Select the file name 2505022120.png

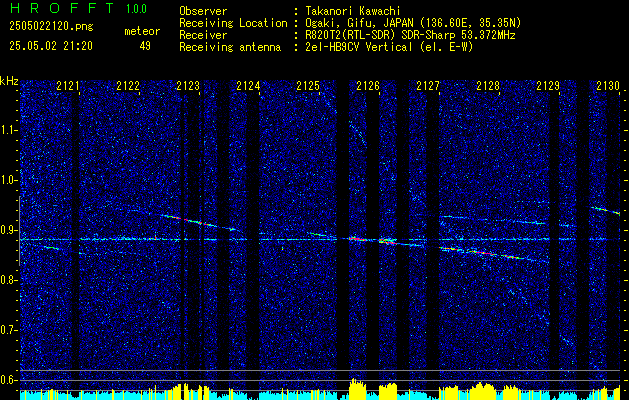51,27
